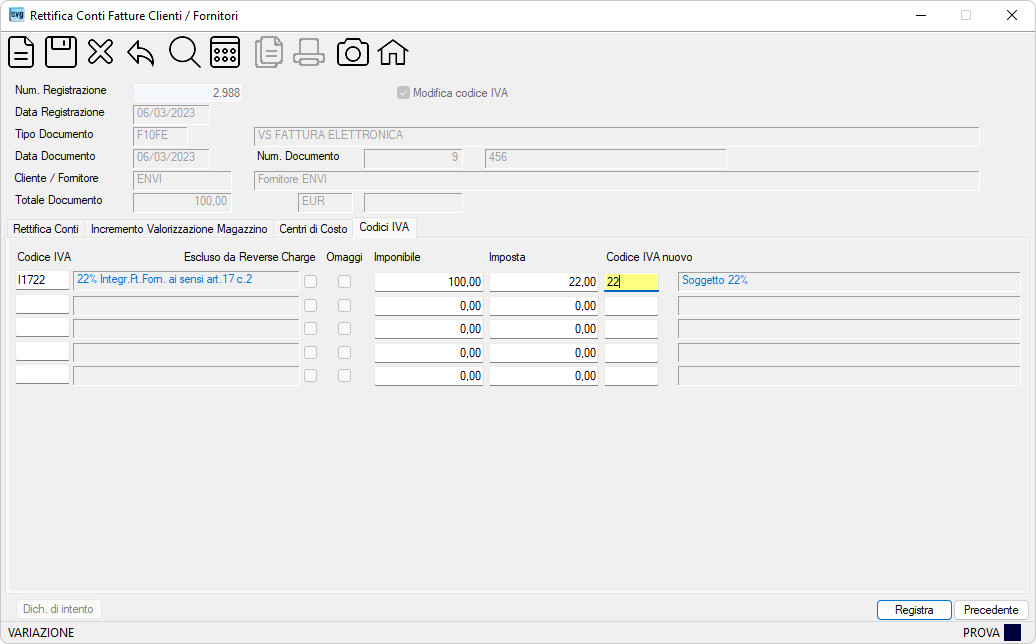
Task: Click the copy documents toolbar icon
Action: tap(269, 52)
